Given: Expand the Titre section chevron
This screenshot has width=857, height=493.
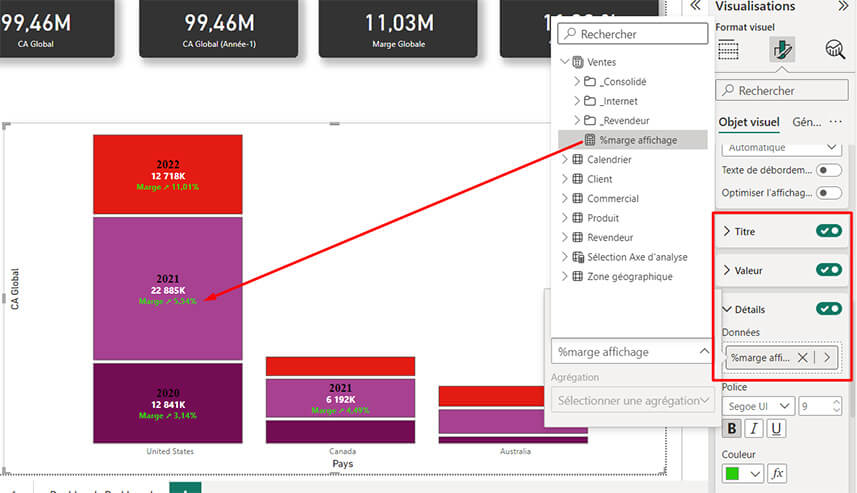Looking at the screenshot, I should coord(726,231).
